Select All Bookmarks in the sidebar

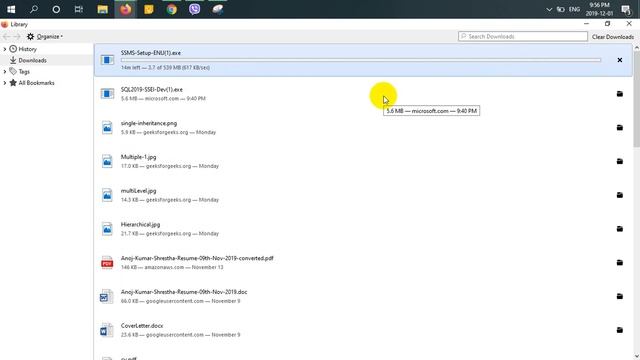click(x=36, y=83)
